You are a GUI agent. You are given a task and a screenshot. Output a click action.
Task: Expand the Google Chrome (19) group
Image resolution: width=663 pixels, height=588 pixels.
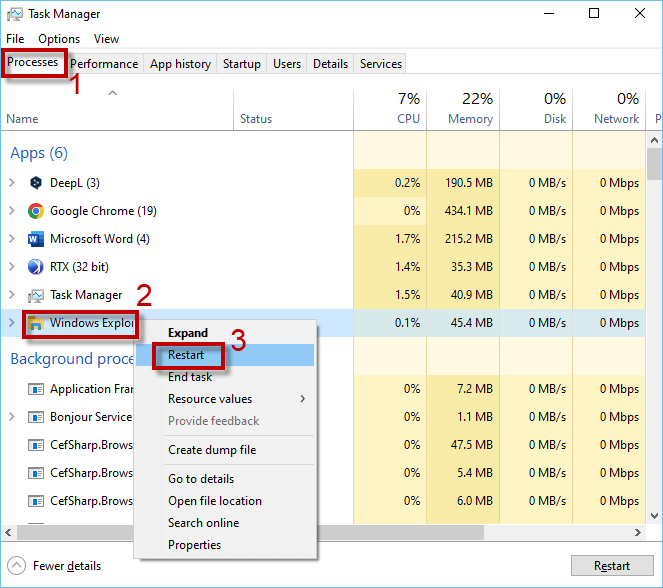tap(12, 211)
